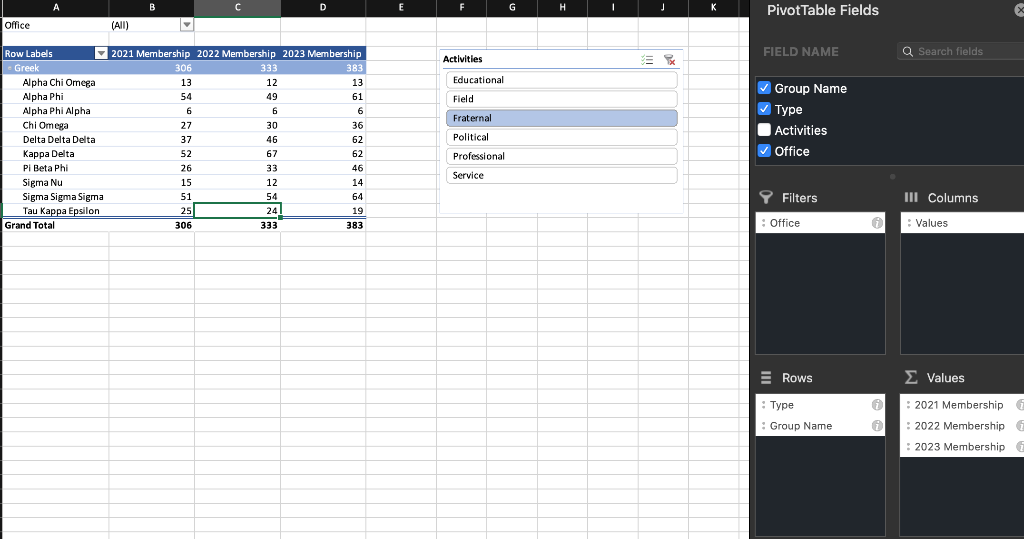Image resolution: width=1024 pixels, height=539 pixels.
Task: Select the Professional slicer item
Action: click(x=562, y=156)
